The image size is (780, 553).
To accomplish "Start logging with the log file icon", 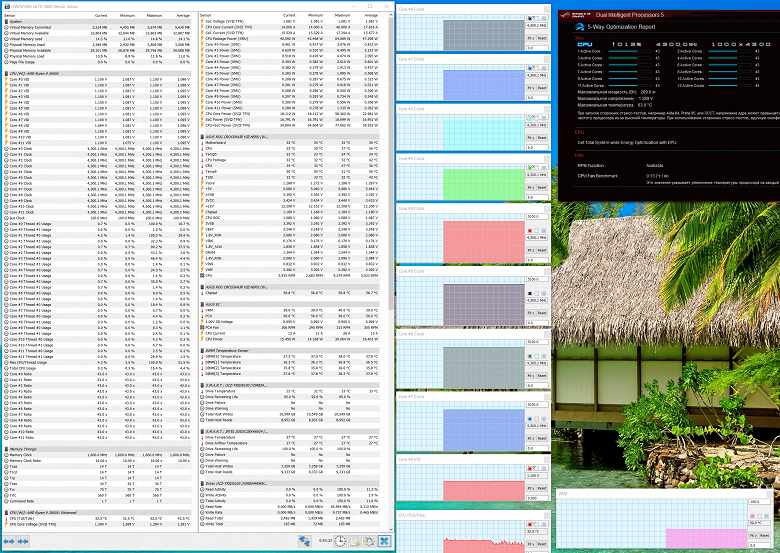I will coord(355,541).
